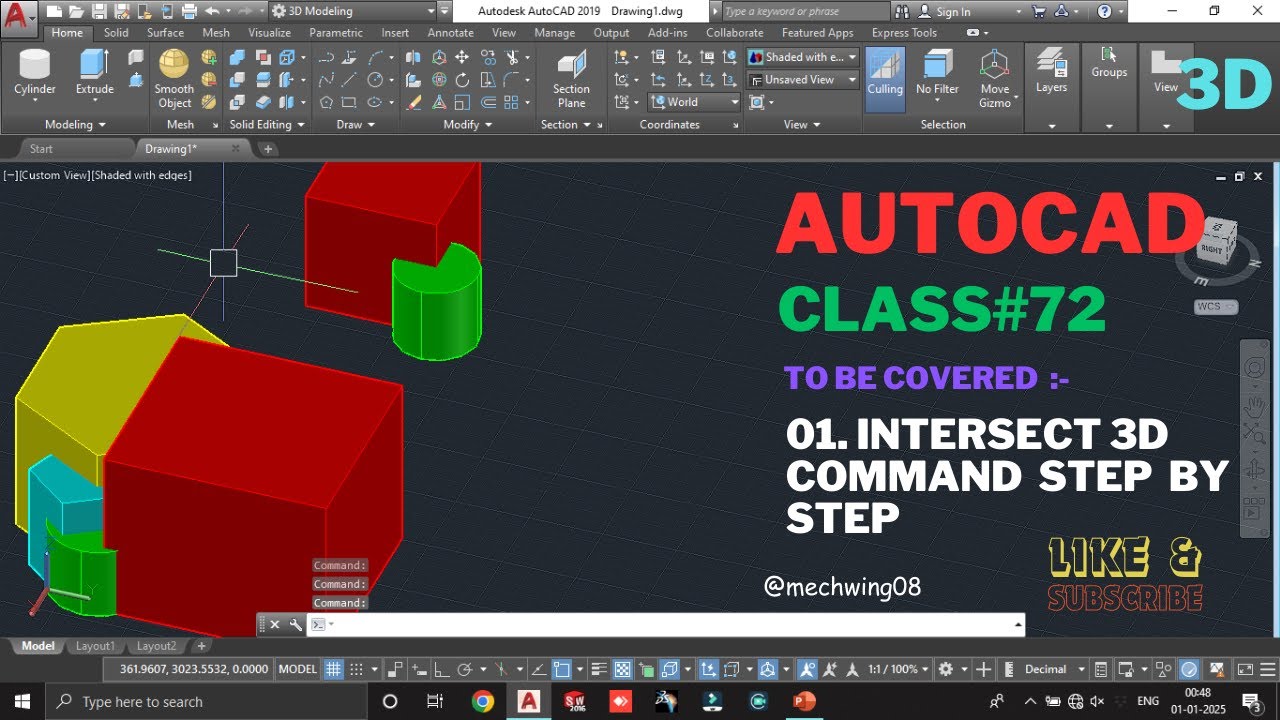Open the World coordinate system dropdown
1280x720 pixels.
694,101
